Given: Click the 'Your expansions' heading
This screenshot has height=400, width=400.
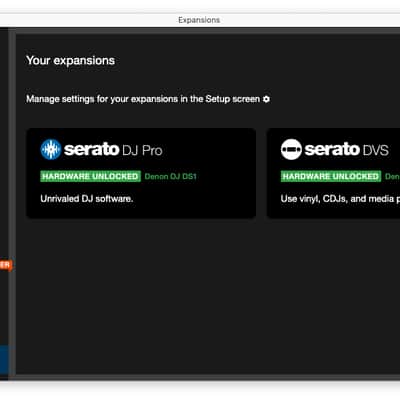Looking at the screenshot, I should point(71,61).
